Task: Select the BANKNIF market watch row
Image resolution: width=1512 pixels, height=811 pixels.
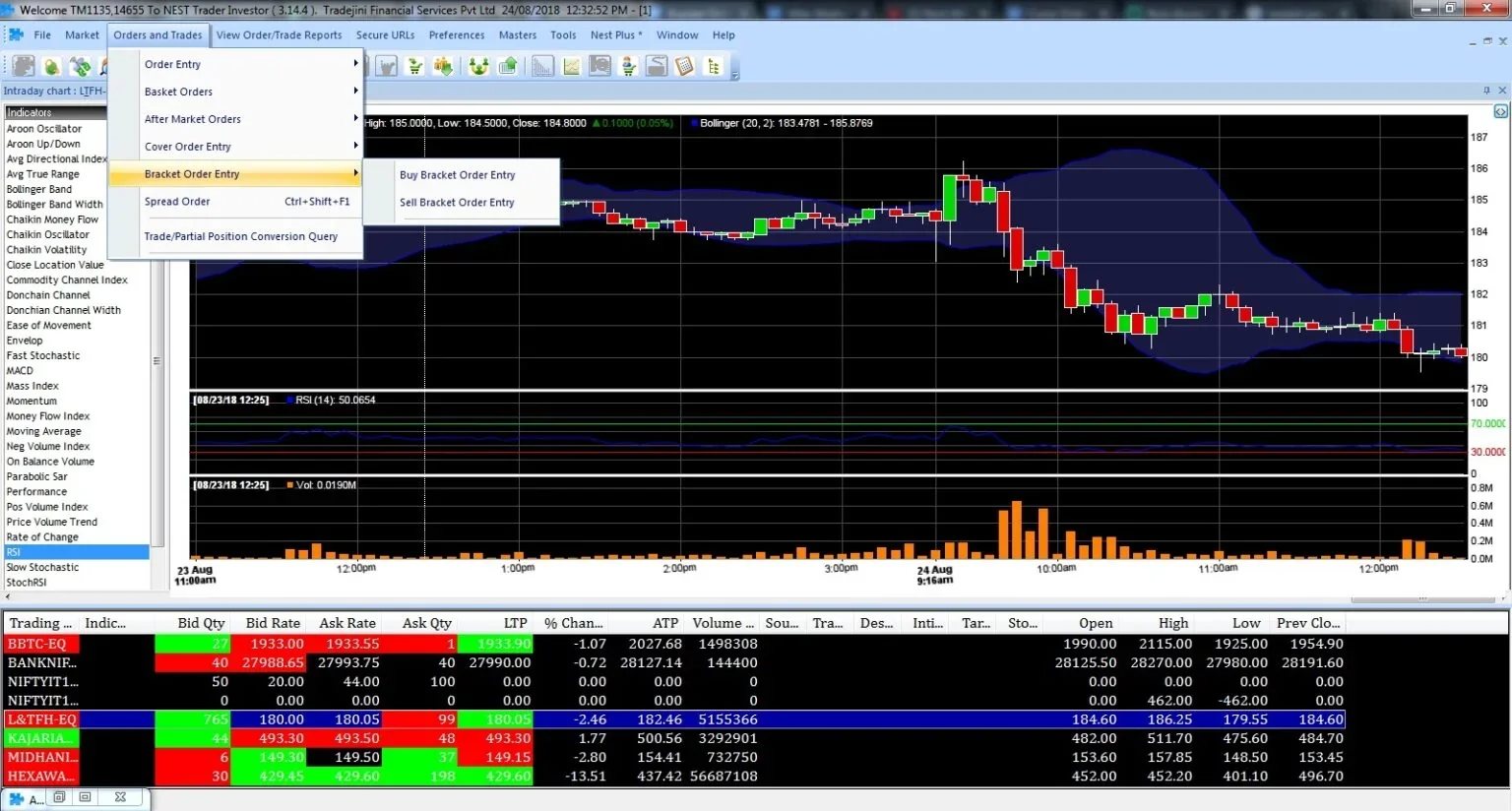Action: coord(674,662)
